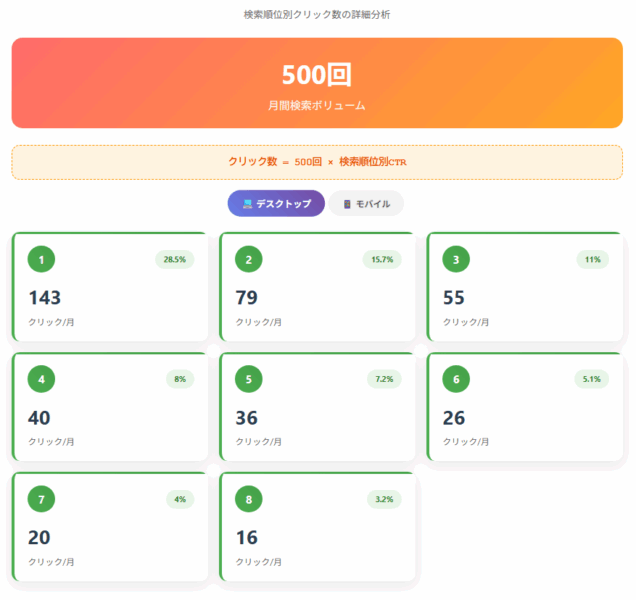
Task: Click the phone icon in モバイル tab
Action: (x=347, y=203)
